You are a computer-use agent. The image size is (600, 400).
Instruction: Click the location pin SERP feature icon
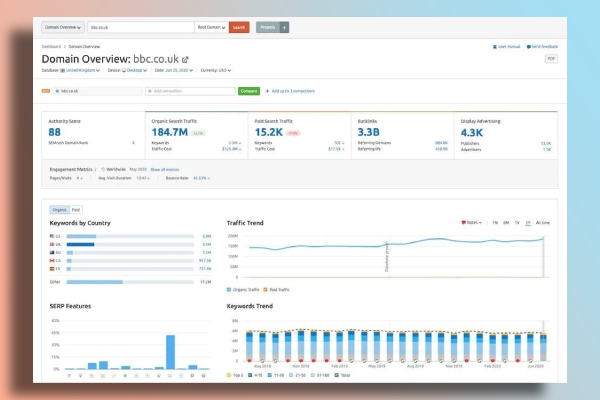pyautogui.click(x=80, y=376)
